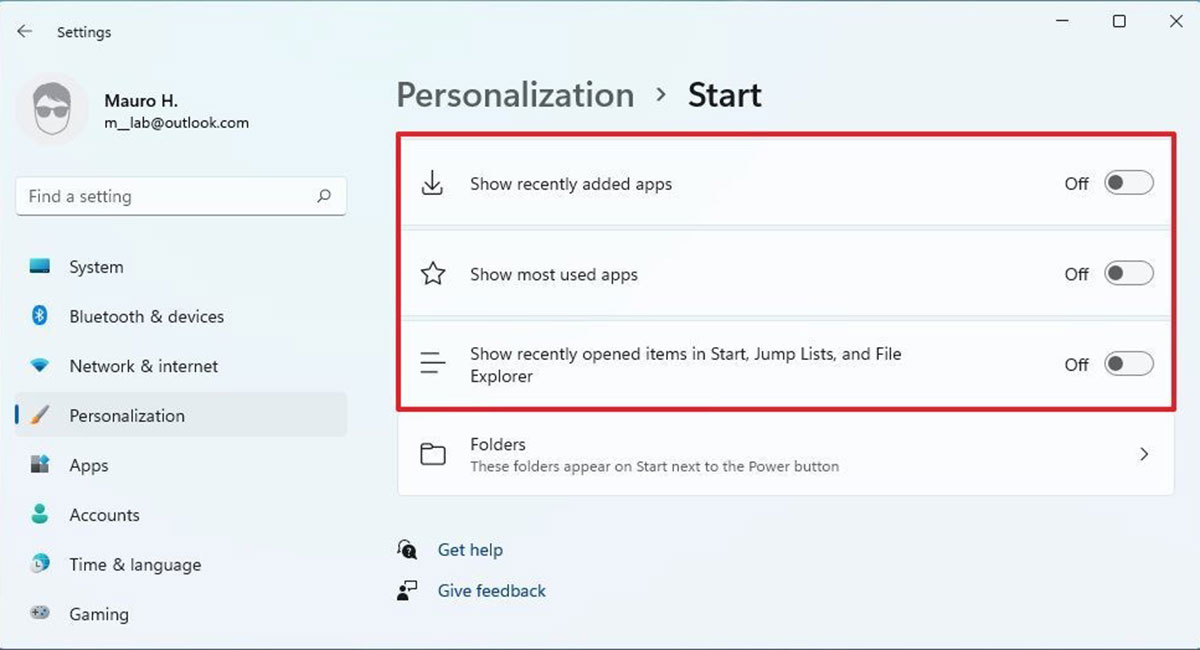Go back using the back arrow
This screenshot has width=1200, height=650.
tap(25, 32)
